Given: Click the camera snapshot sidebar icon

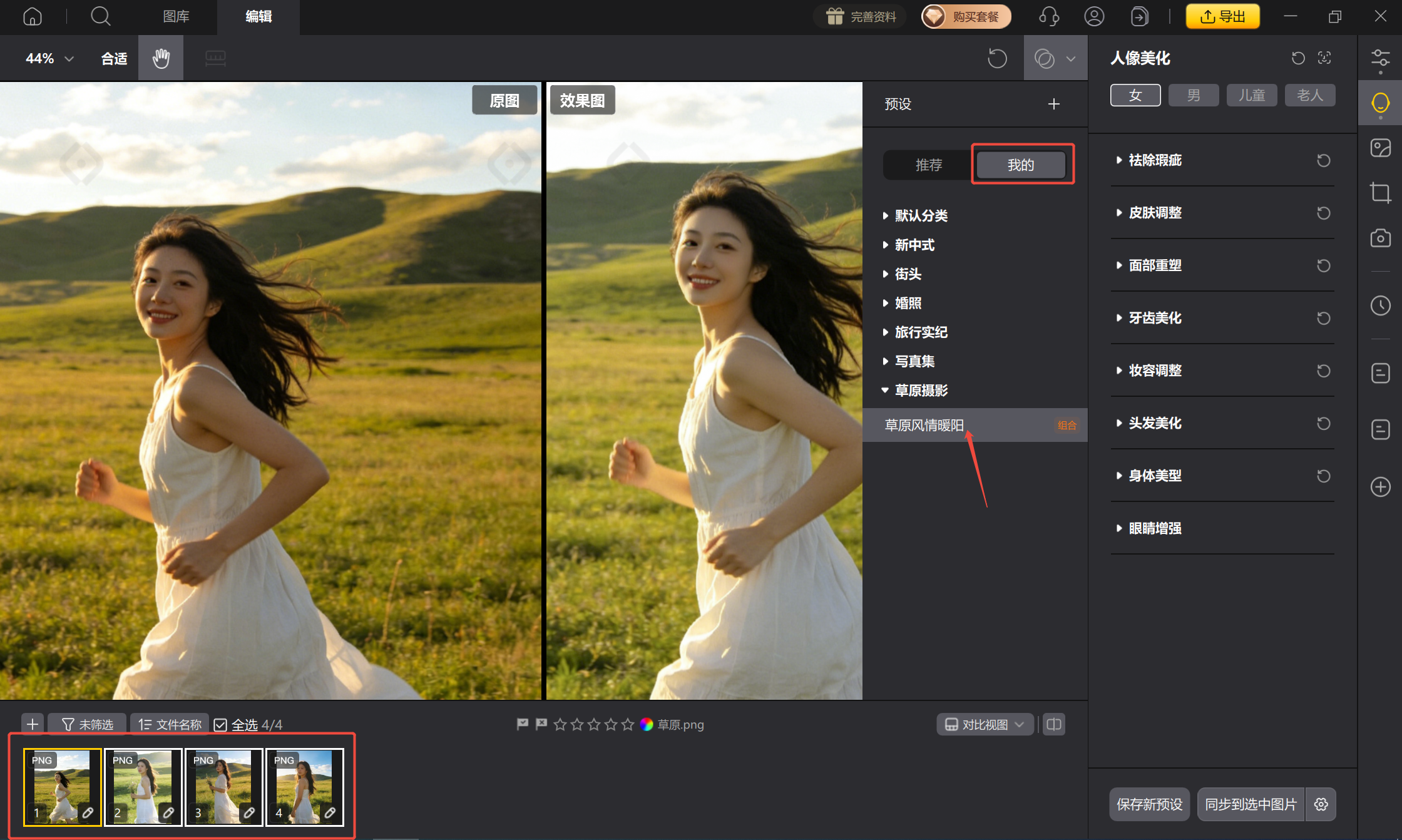Looking at the screenshot, I should [1380, 238].
